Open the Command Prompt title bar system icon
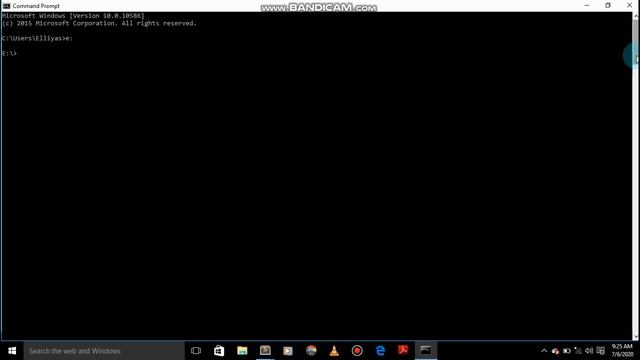The image size is (640, 360). click(6, 6)
